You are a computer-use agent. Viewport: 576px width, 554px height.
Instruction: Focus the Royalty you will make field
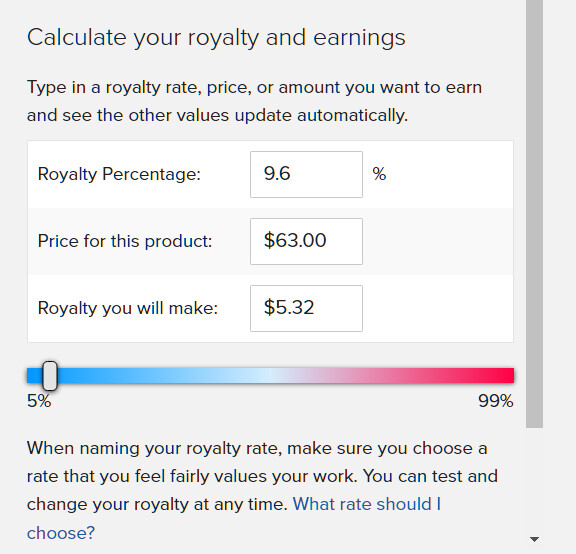coord(306,309)
